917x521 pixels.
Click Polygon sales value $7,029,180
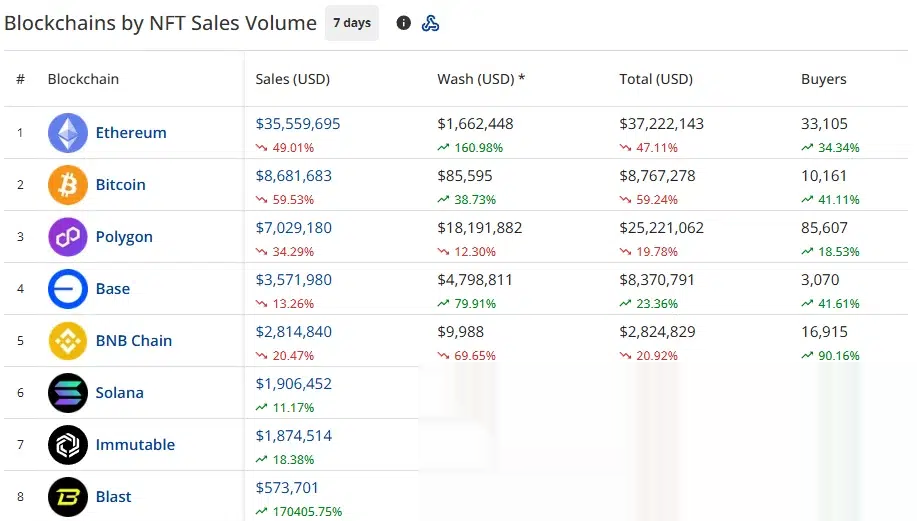tap(294, 228)
